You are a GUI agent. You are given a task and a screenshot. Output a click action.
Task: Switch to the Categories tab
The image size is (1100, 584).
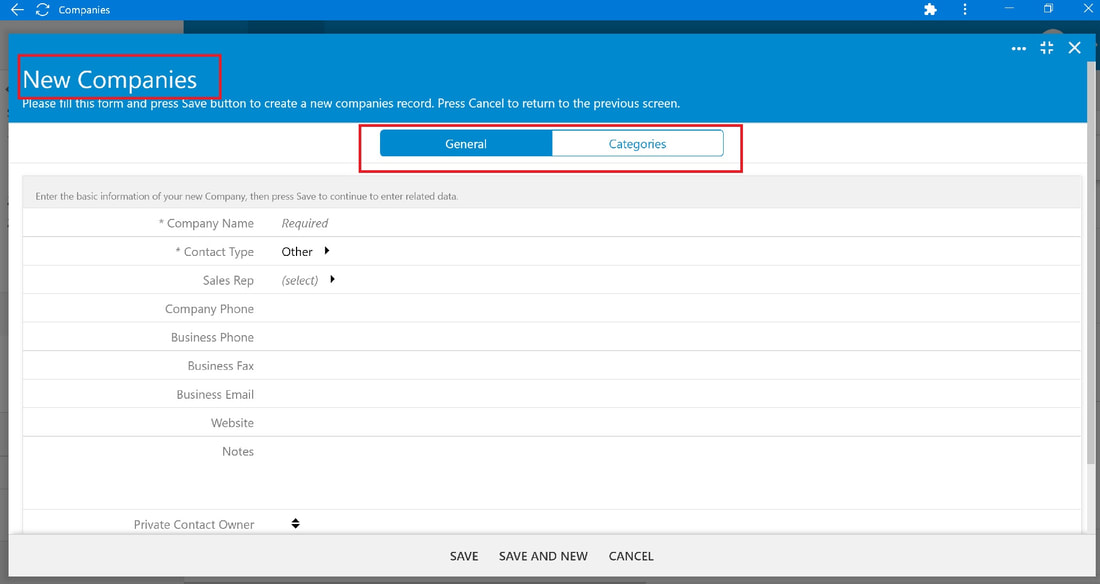(637, 143)
